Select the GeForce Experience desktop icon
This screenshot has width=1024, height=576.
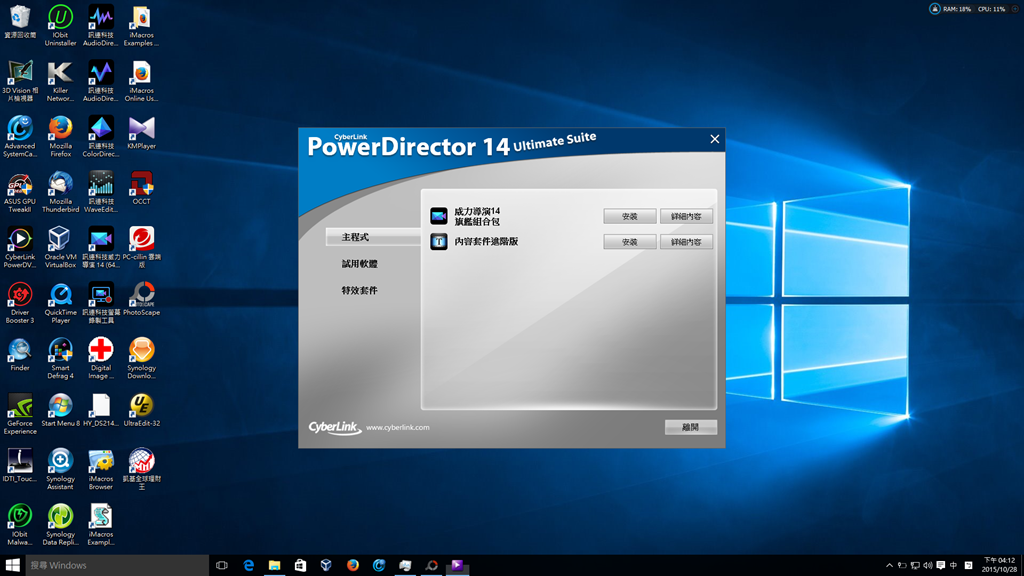pyautogui.click(x=20, y=414)
